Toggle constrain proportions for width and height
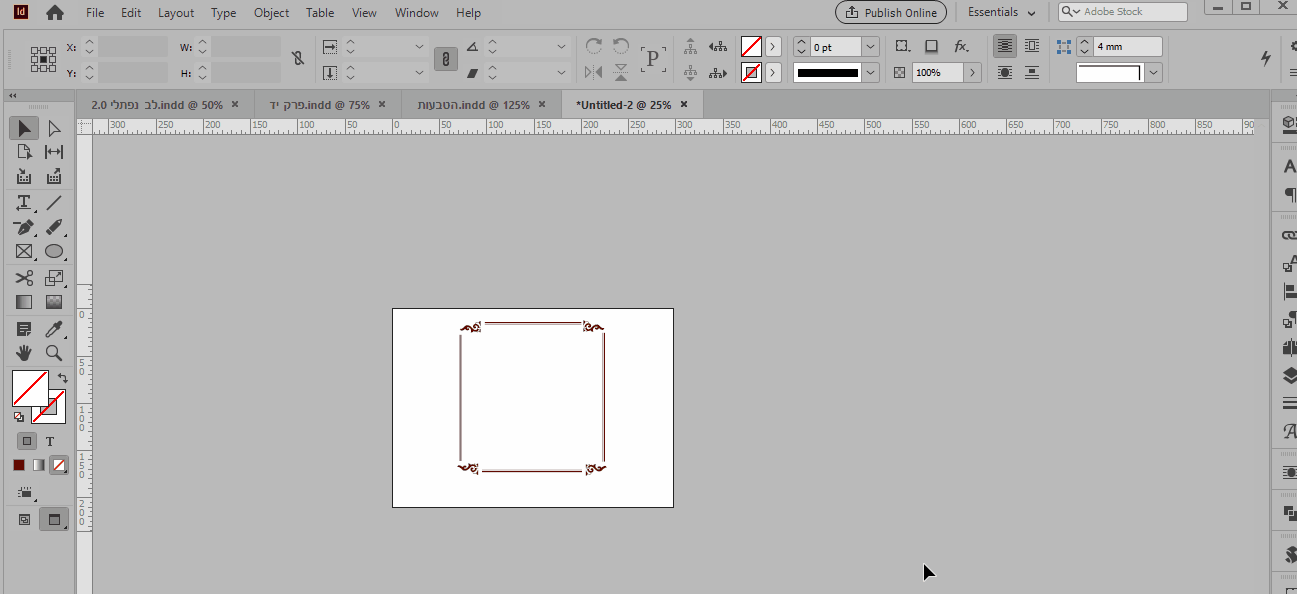The width and height of the screenshot is (1297, 594). [298, 59]
